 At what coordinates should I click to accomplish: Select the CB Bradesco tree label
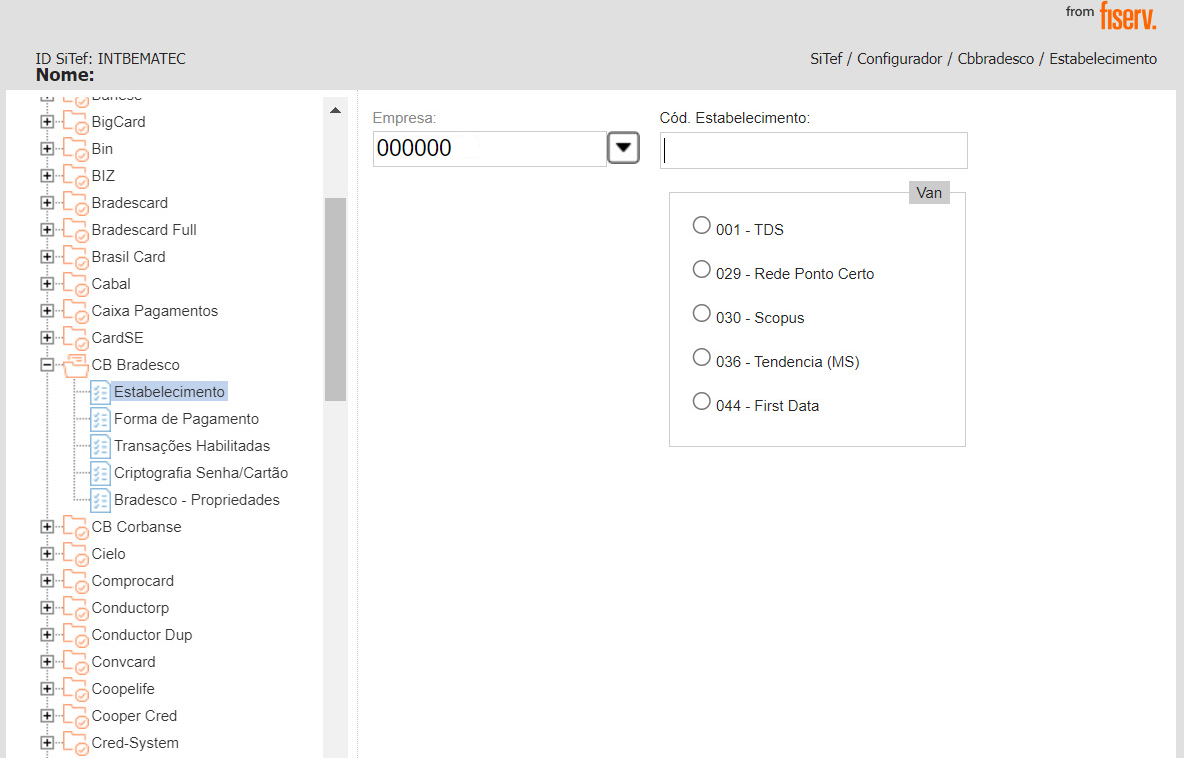click(x=136, y=365)
